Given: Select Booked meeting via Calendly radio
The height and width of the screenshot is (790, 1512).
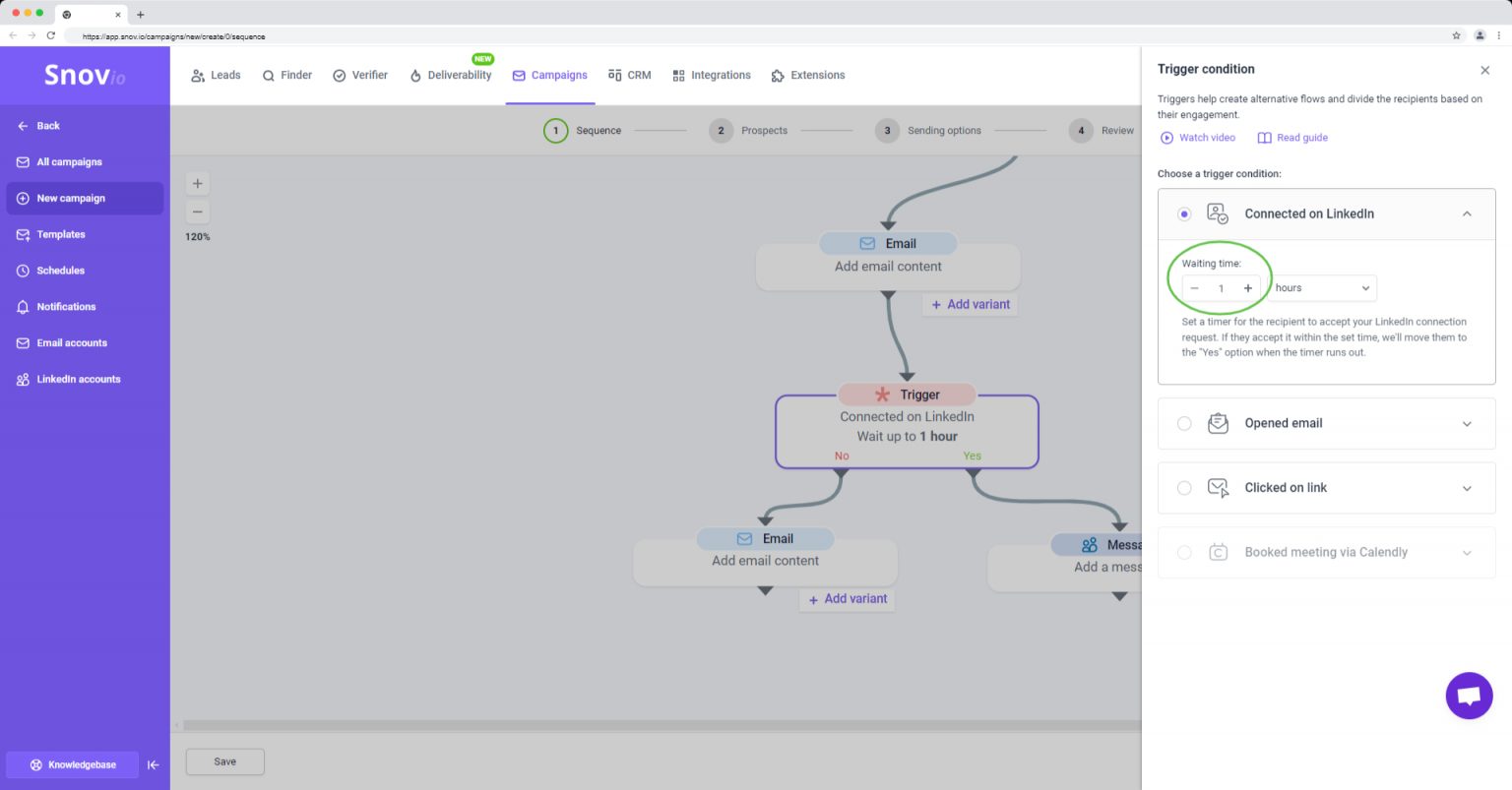Looking at the screenshot, I should (1184, 552).
